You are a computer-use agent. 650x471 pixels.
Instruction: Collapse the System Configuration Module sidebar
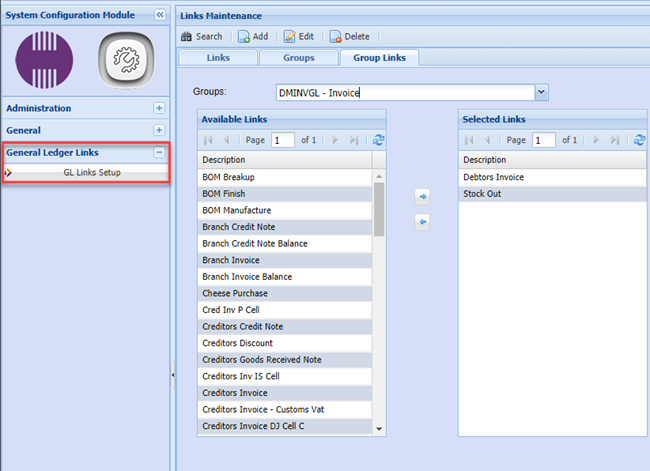pos(159,15)
